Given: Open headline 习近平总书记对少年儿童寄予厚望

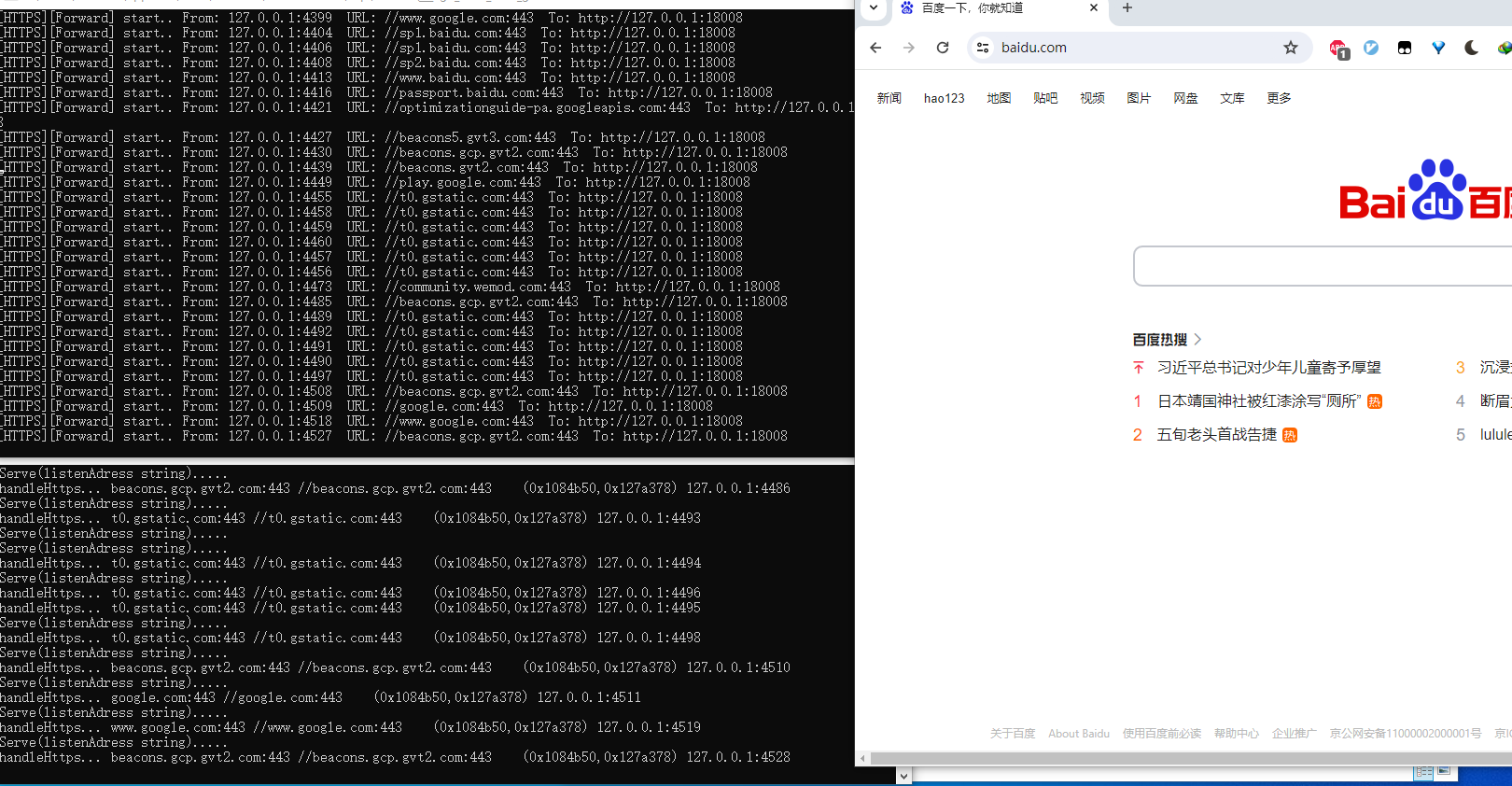Looking at the screenshot, I should point(1269,368).
